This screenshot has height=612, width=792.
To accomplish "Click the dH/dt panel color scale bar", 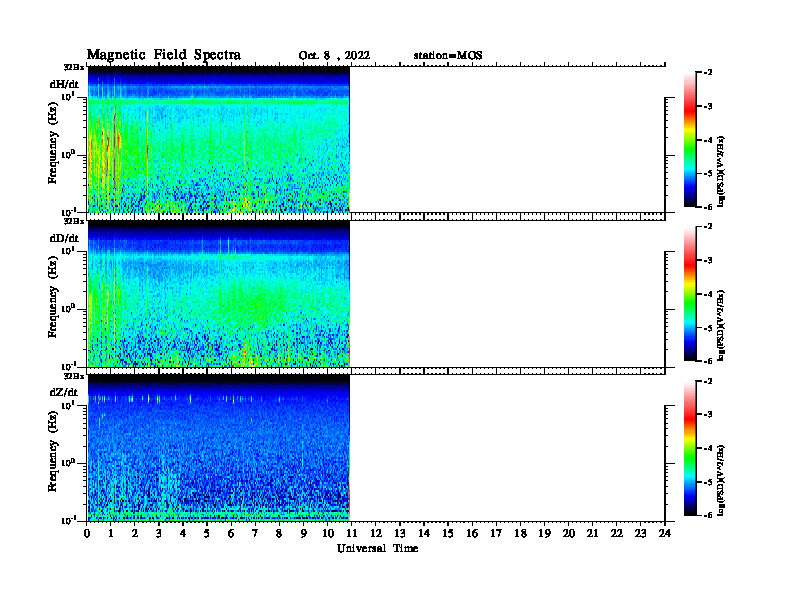I will click(690, 139).
